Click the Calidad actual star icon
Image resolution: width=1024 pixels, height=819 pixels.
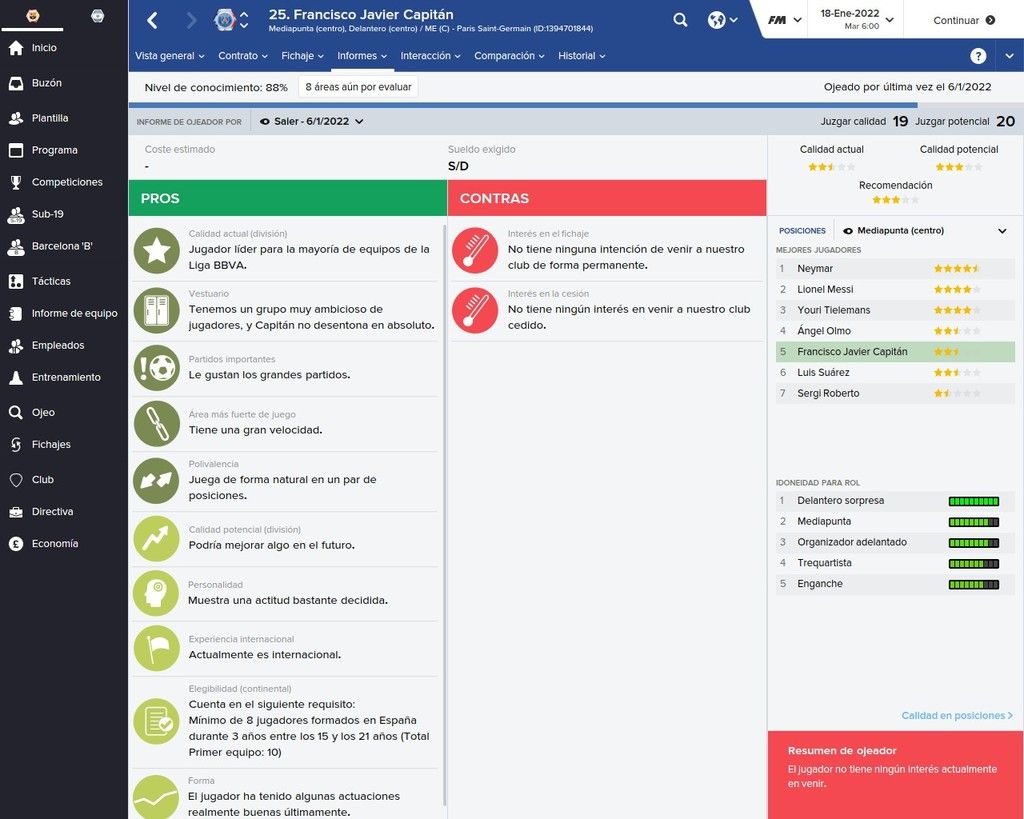tap(157, 250)
